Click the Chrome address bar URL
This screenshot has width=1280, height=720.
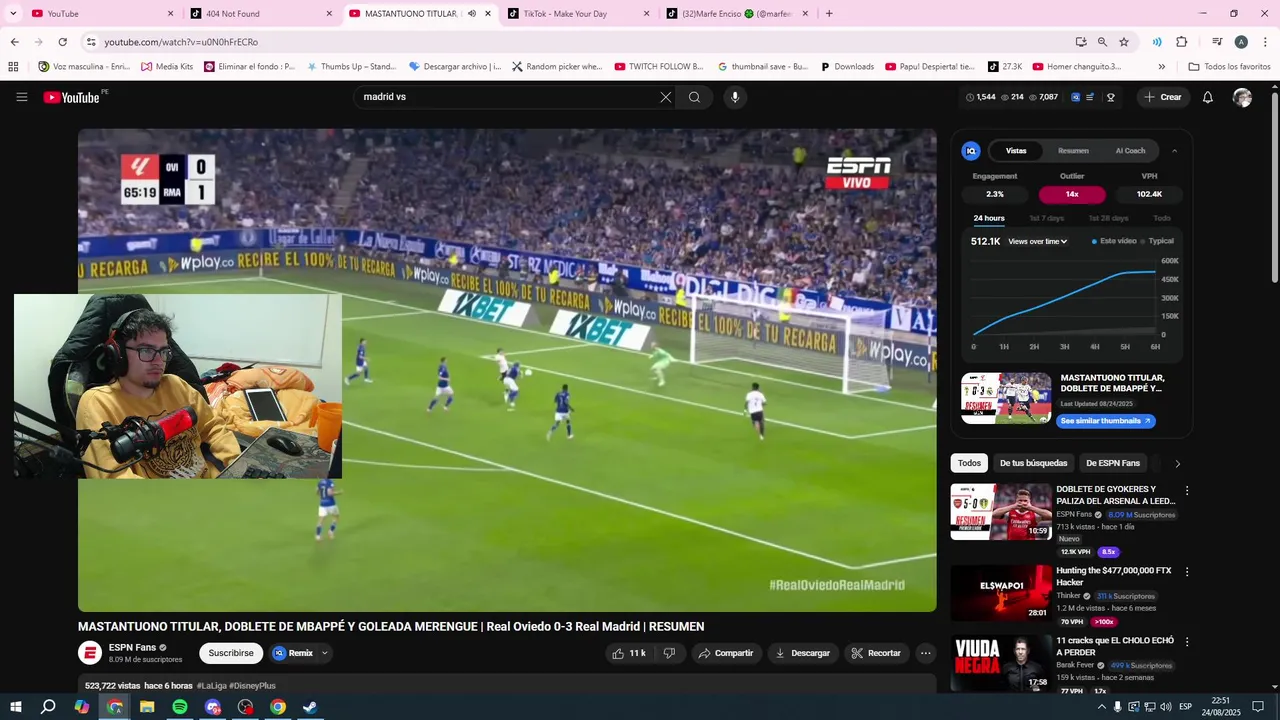point(181,42)
